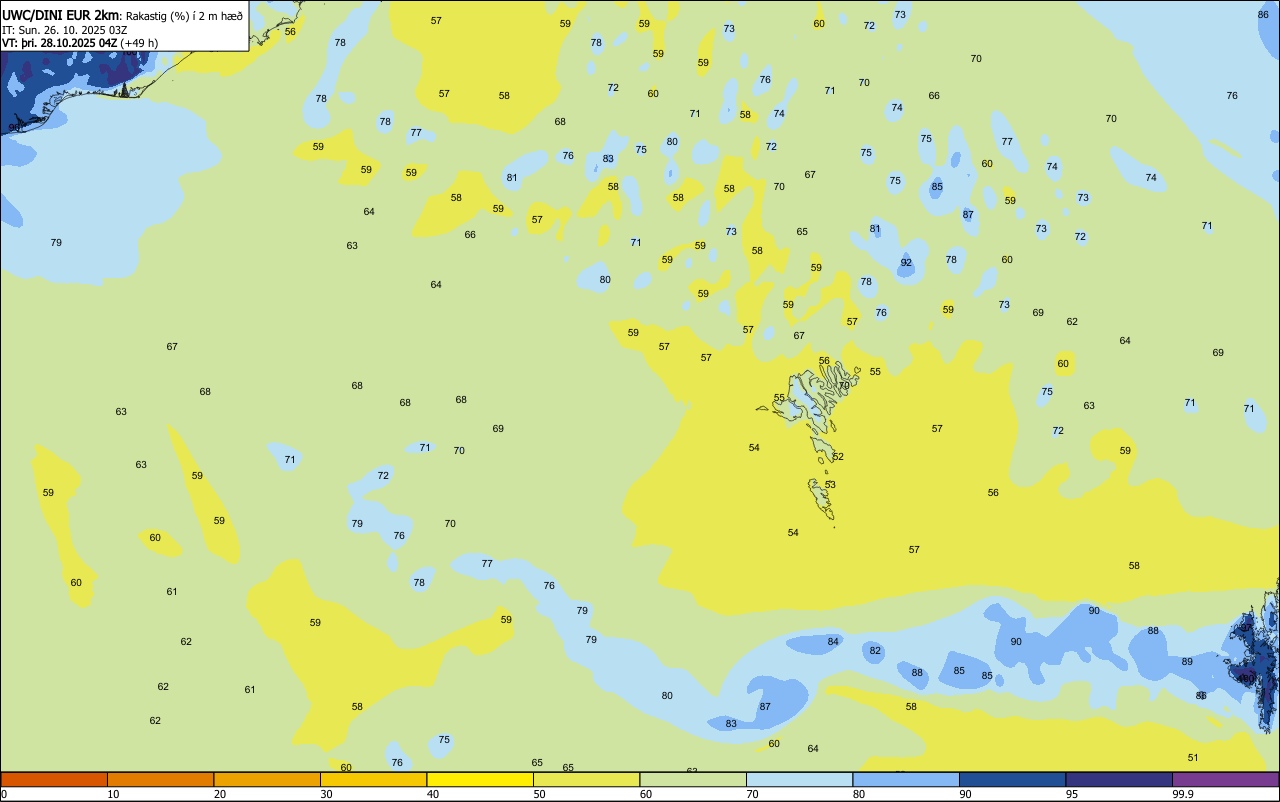Click the purple legend swatch above 99.9

point(1225,779)
